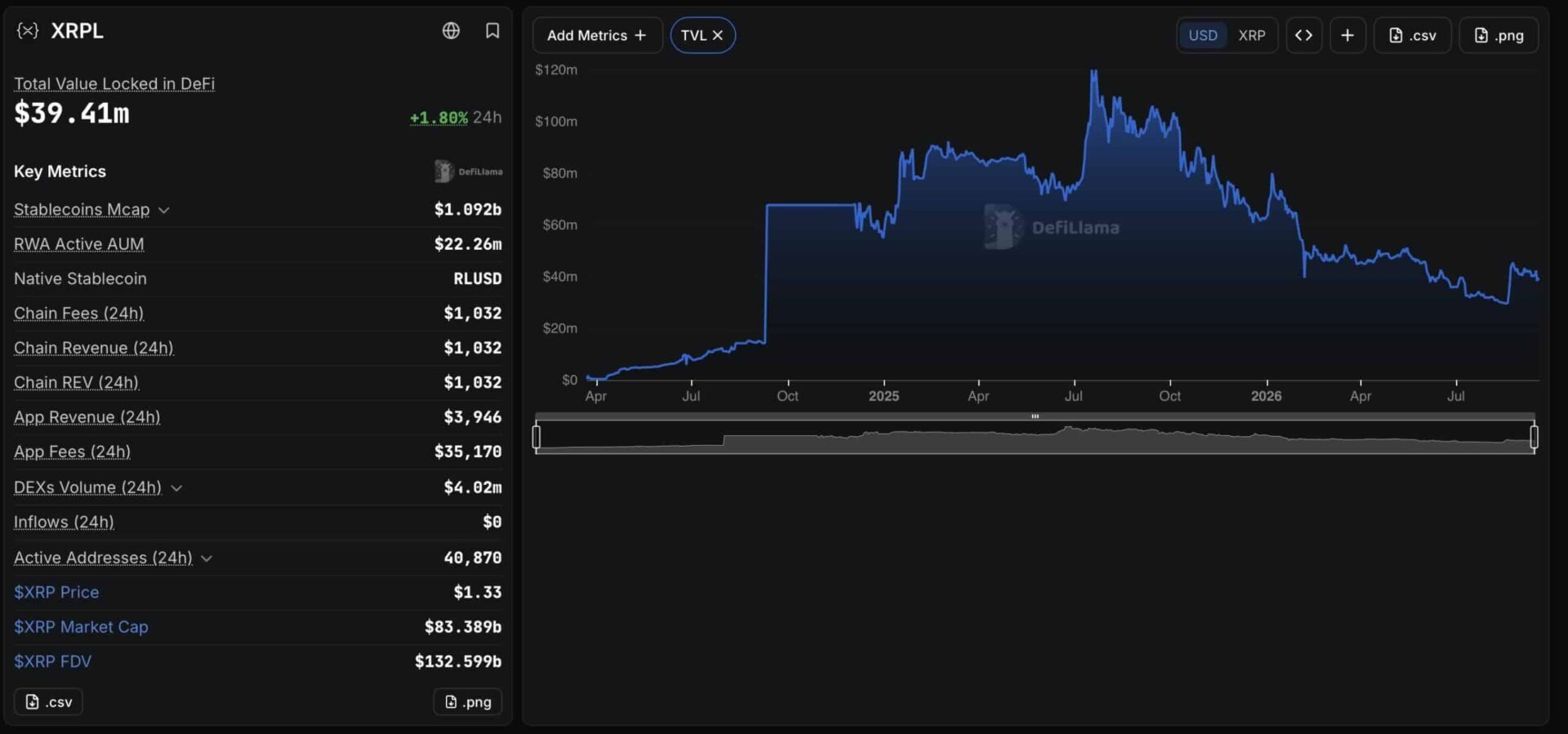
Task: Click the $83.389b market cap value
Action: click(463, 627)
